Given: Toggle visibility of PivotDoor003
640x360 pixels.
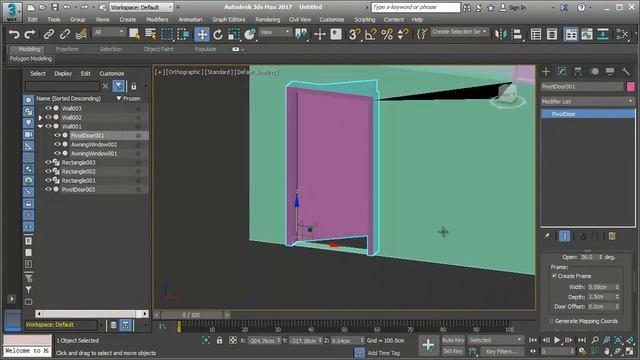Looking at the screenshot, I should (48, 189).
